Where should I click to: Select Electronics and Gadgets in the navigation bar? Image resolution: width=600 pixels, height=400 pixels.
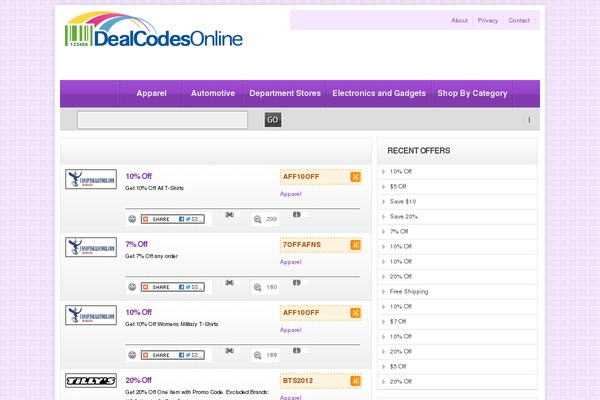tap(379, 93)
